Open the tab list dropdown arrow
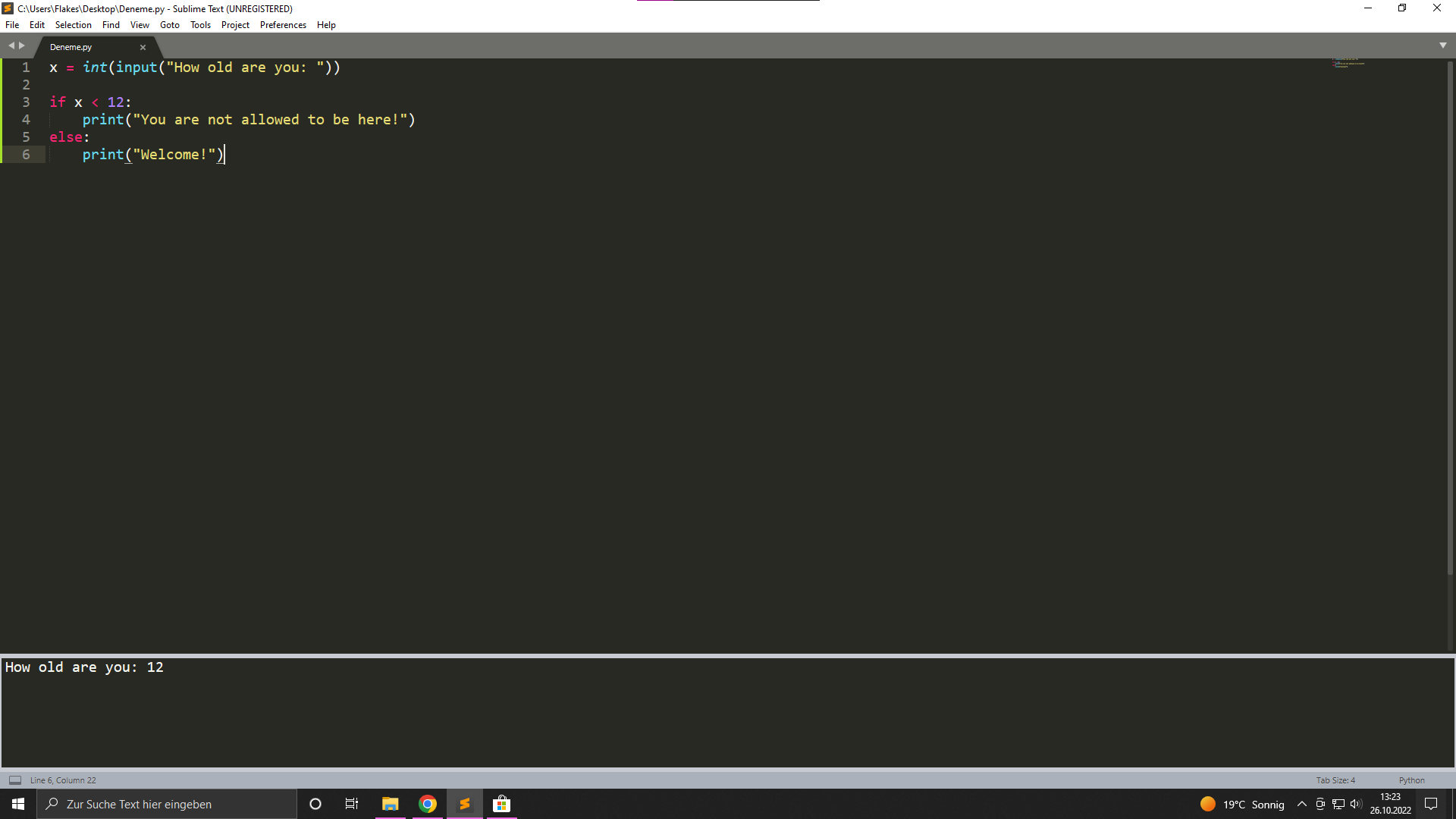The width and height of the screenshot is (1456, 819). click(1442, 45)
